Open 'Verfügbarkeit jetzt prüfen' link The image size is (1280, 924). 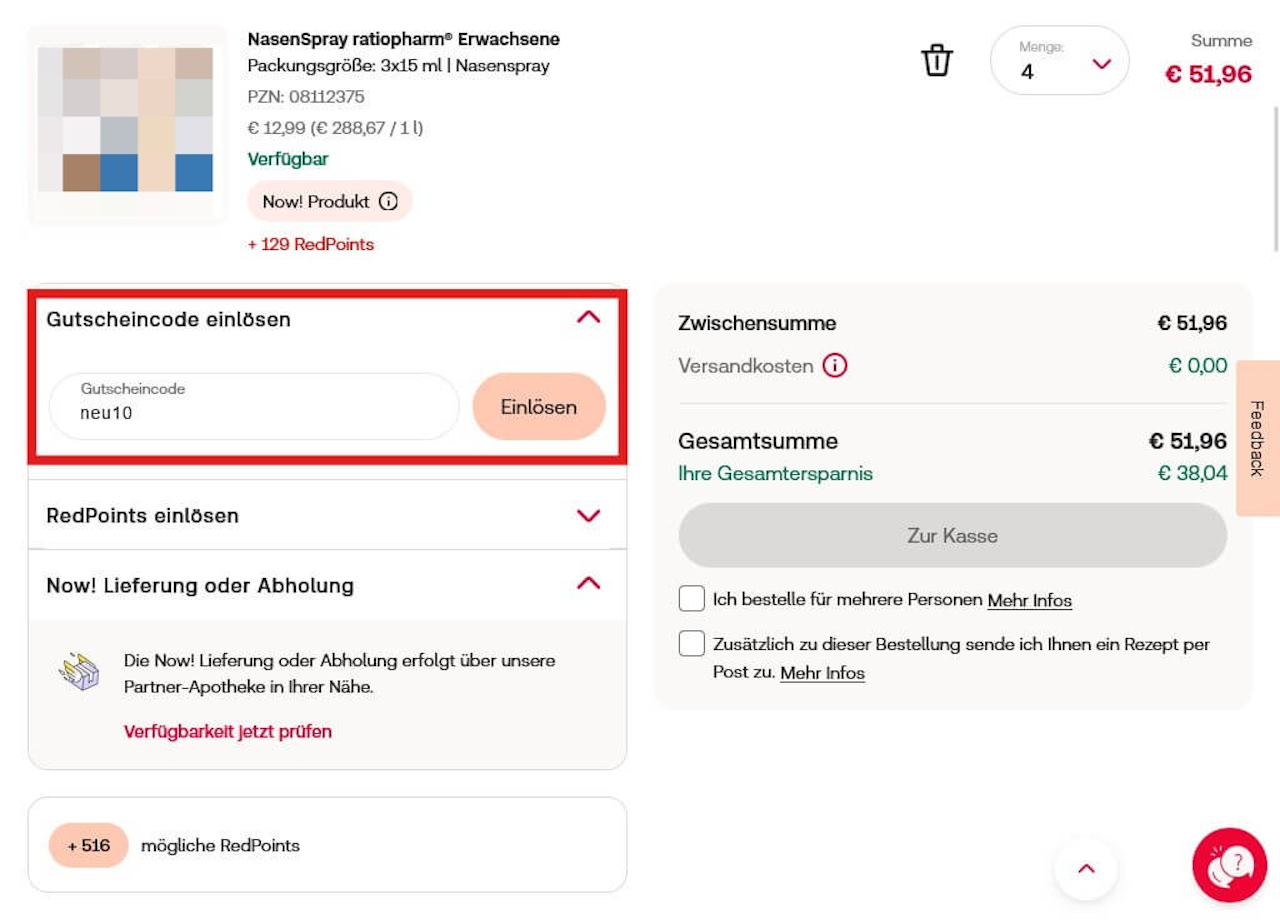click(x=228, y=732)
